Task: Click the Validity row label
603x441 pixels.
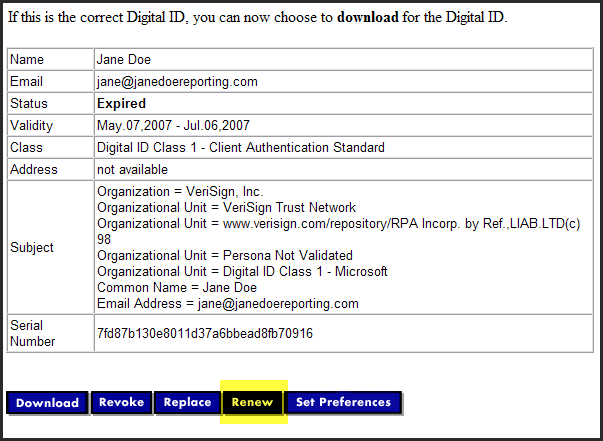Action: coord(32,125)
